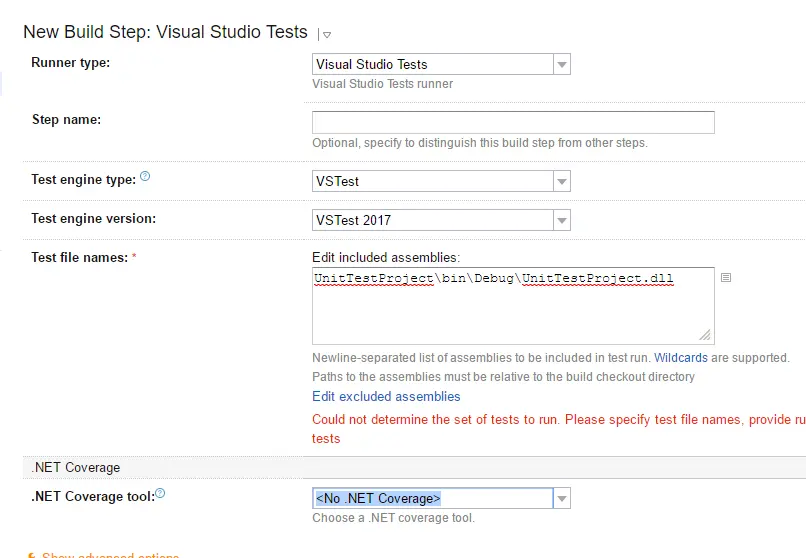The height and width of the screenshot is (558, 806).
Task: Follow the Wildcards link
Action: point(681,358)
